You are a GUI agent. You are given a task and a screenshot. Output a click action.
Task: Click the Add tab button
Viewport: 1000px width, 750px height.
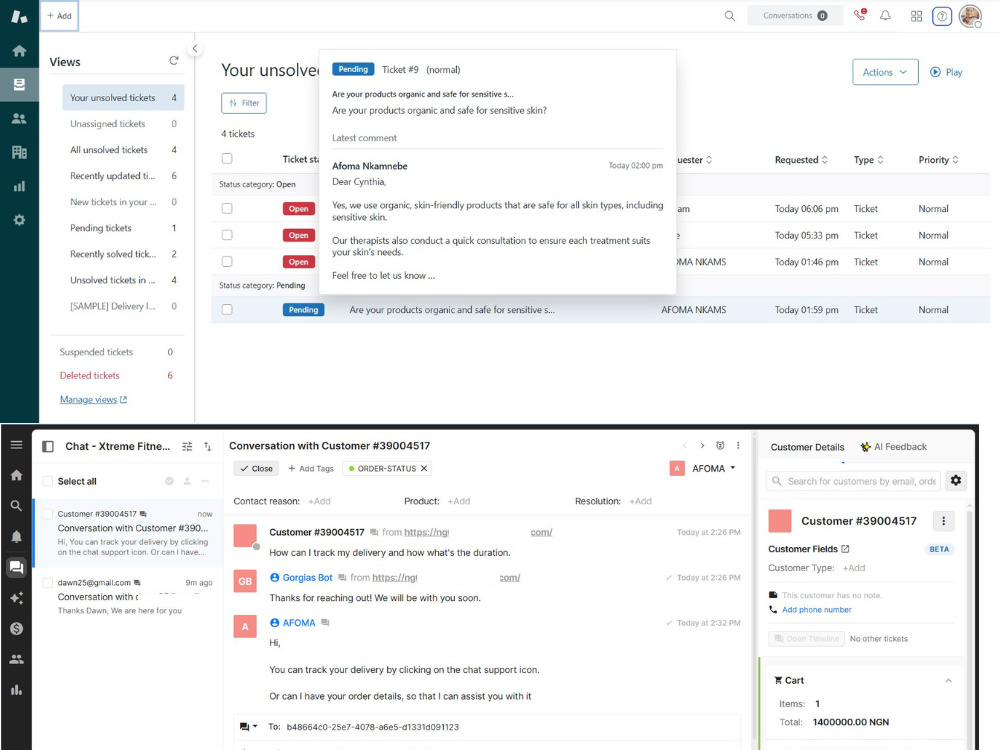pyautogui.click(x=59, y=16)
